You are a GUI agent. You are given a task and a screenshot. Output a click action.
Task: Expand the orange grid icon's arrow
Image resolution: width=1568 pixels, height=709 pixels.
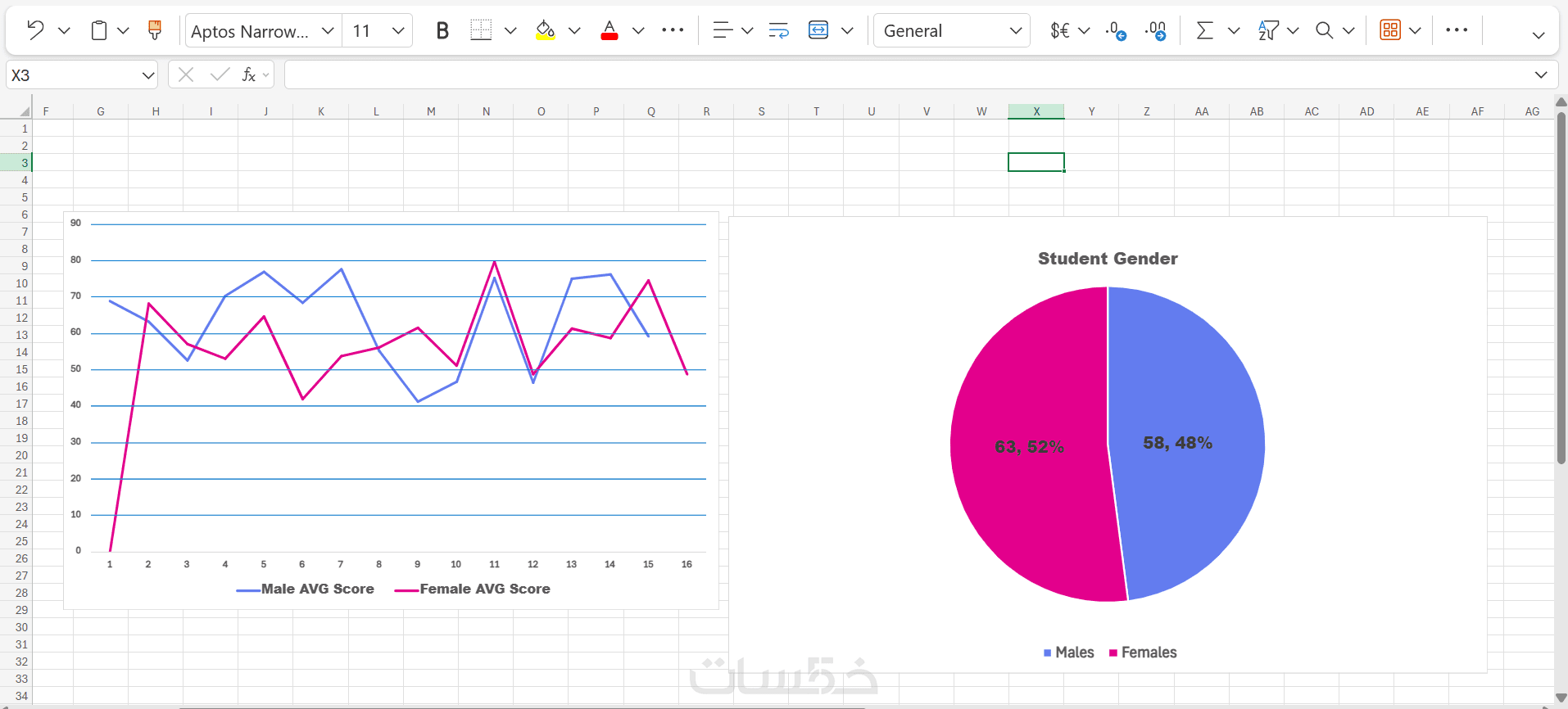coord(1415,30)
